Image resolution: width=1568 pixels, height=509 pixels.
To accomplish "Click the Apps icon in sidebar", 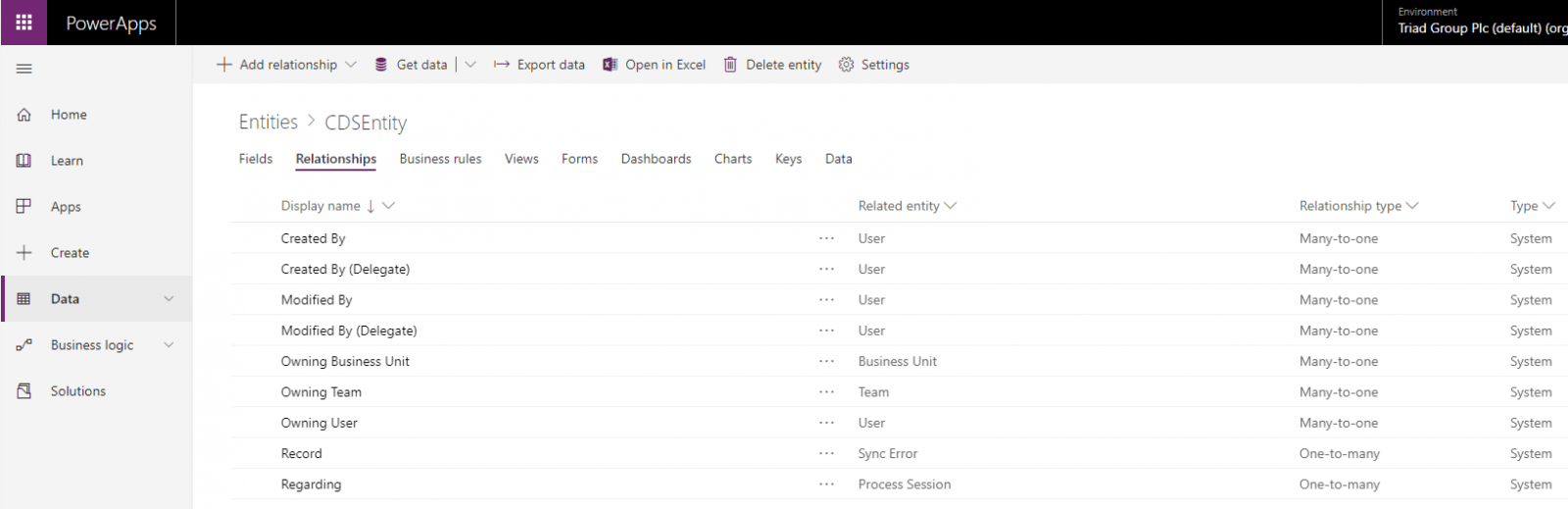I will 24,207.
